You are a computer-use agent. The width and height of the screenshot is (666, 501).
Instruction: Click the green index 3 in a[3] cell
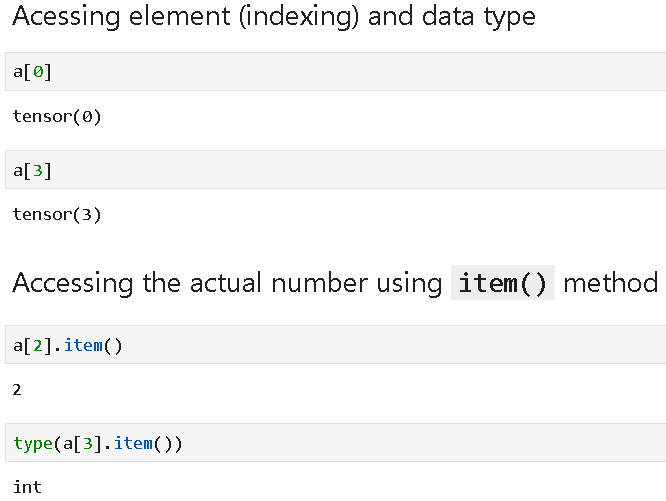pyautogui.click(x=36, y=170)
